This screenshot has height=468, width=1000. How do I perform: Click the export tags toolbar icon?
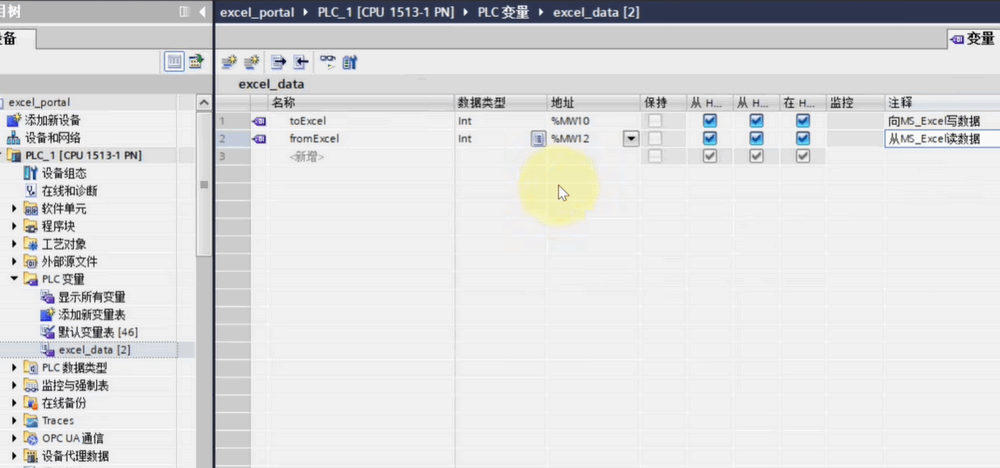[x=278, y=62]
